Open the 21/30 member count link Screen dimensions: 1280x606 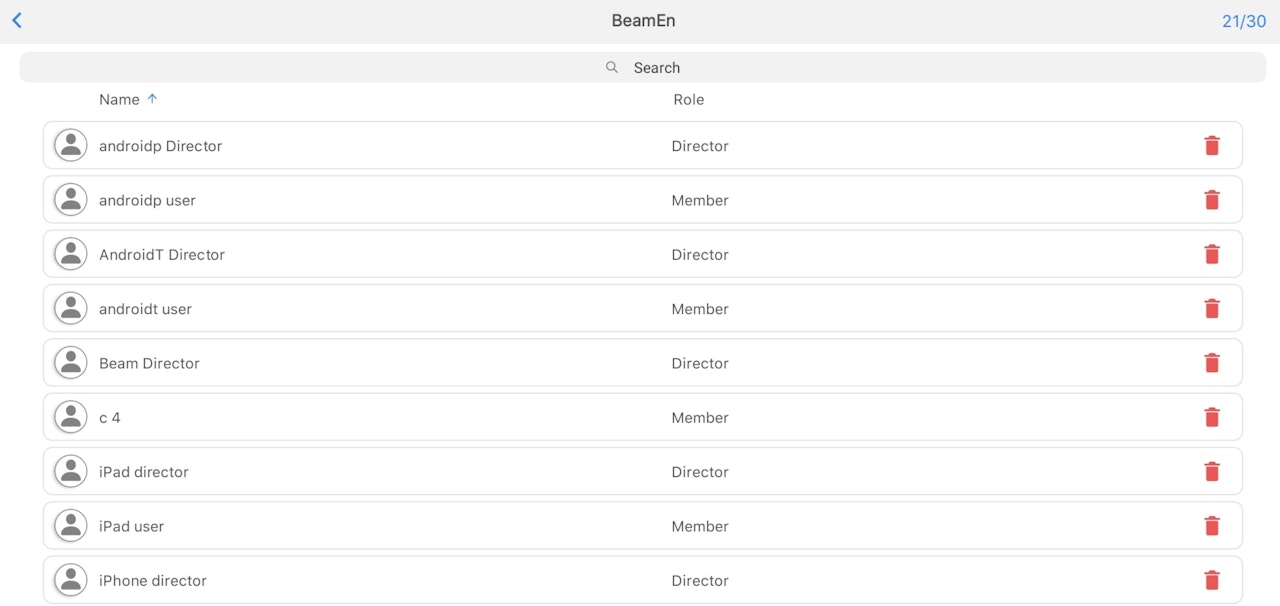pos(1243,21)
